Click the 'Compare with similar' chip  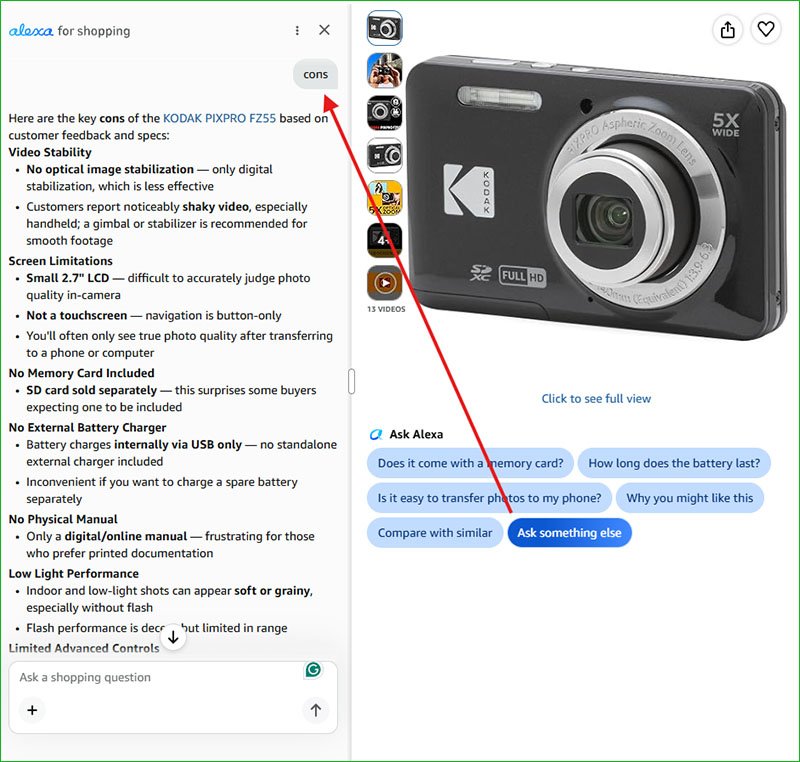click(435, 533)
